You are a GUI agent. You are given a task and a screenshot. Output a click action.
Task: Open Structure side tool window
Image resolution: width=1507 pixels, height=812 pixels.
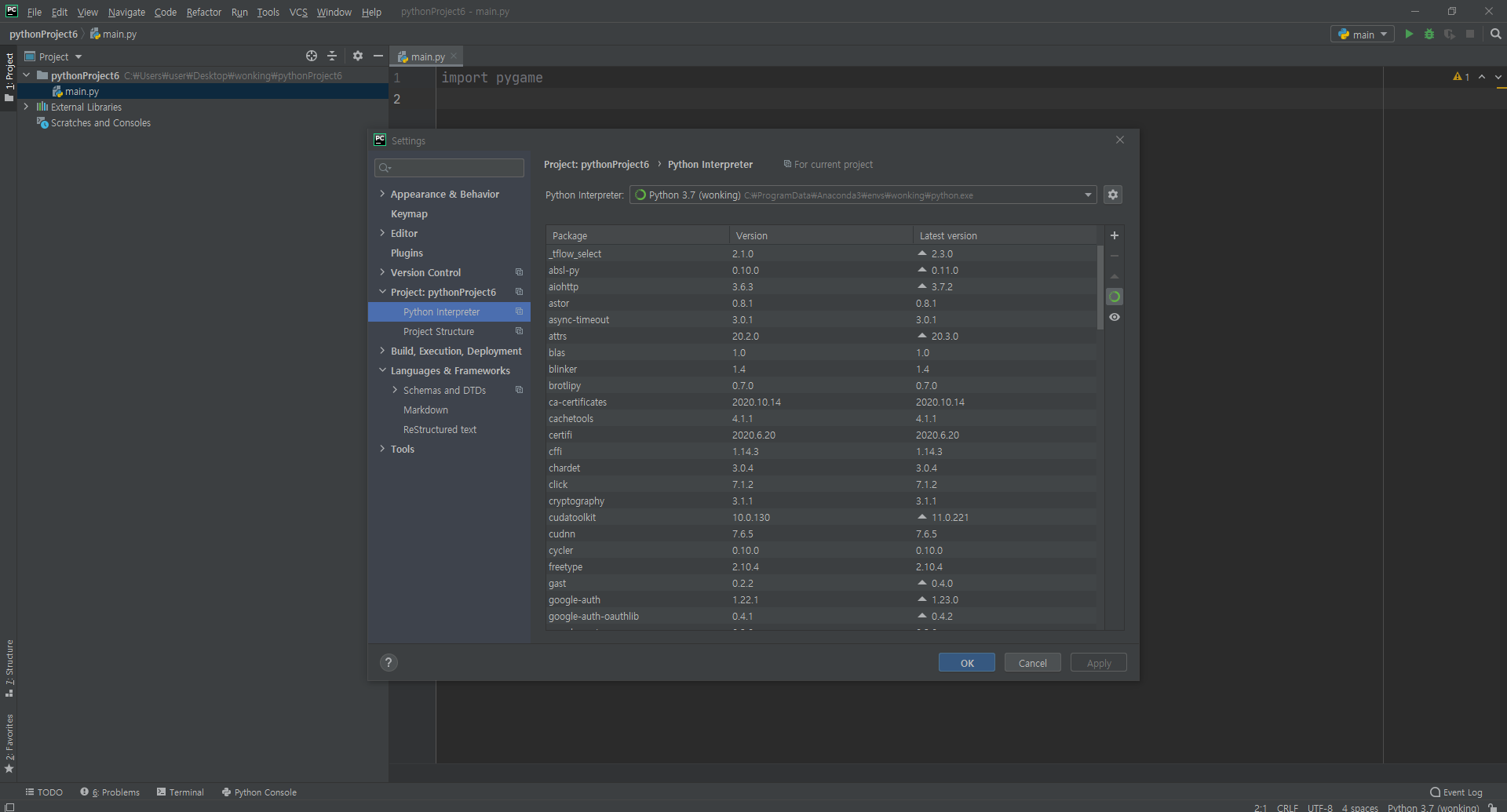coord(9,668)
